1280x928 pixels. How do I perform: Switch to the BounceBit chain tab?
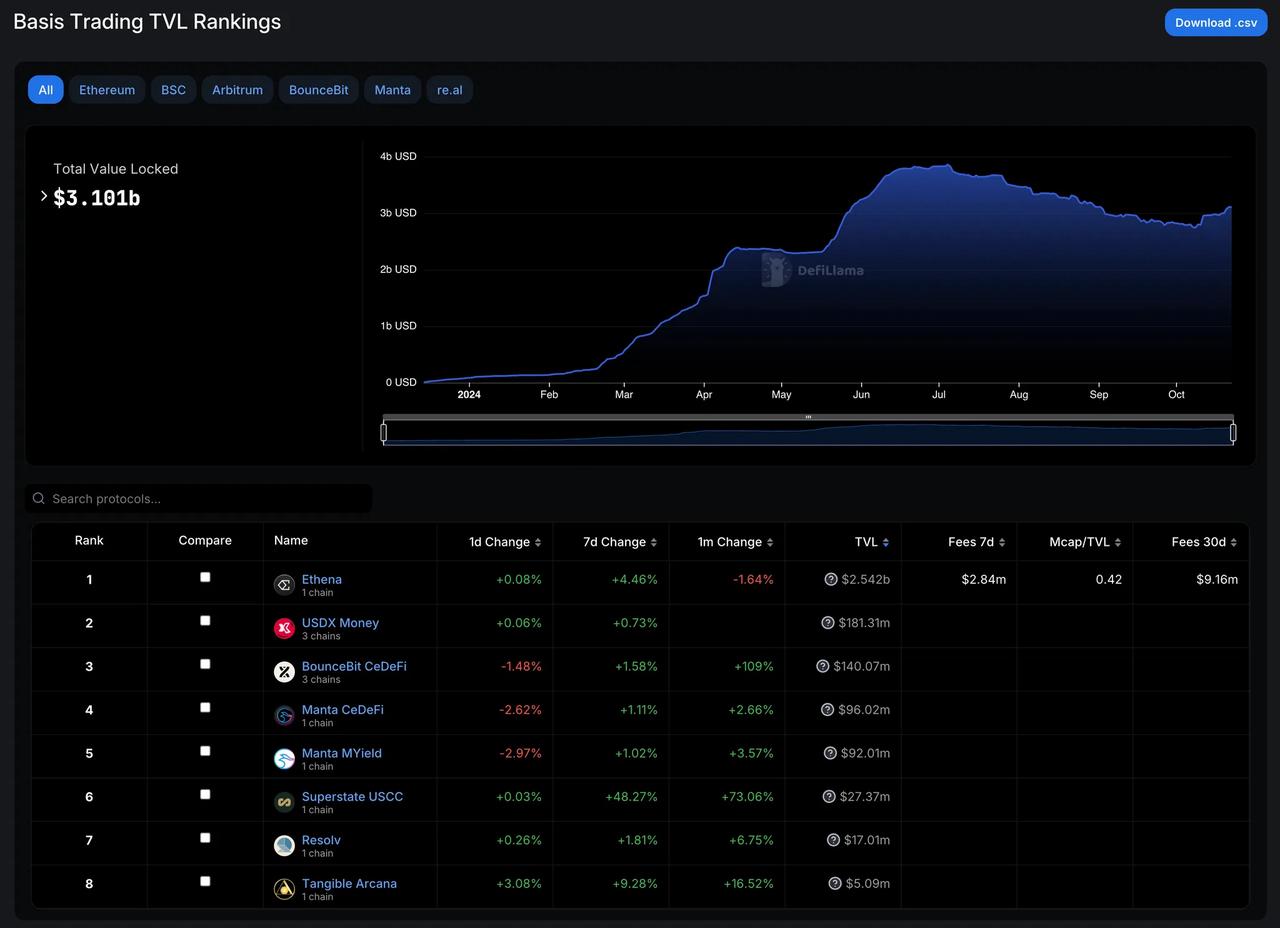pos(318,90)
